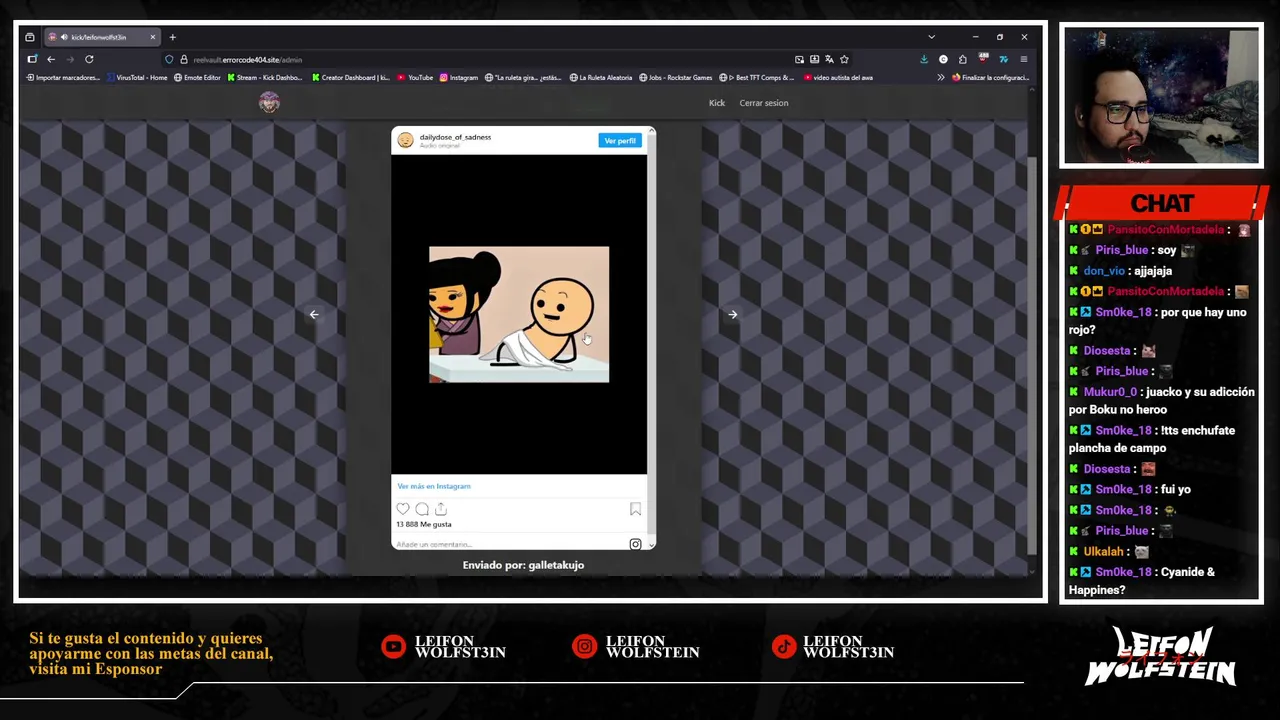Open dailydose_of_sadness profile avatar
The width and height of the screenshot is (1280, 720).
(405, 140)
